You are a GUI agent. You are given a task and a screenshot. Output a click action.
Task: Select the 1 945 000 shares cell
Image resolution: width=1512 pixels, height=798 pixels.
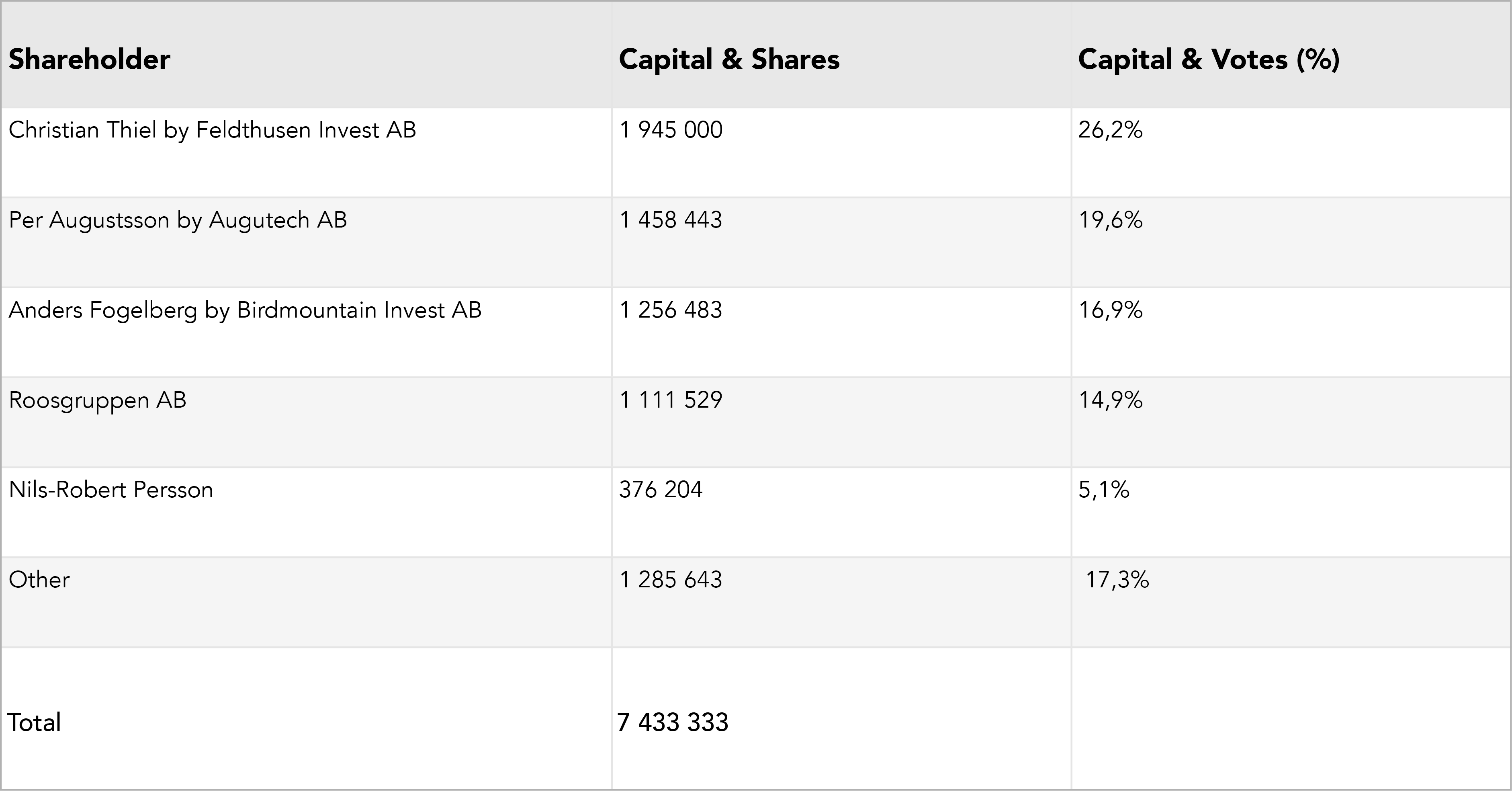click(x=671, y=130)
